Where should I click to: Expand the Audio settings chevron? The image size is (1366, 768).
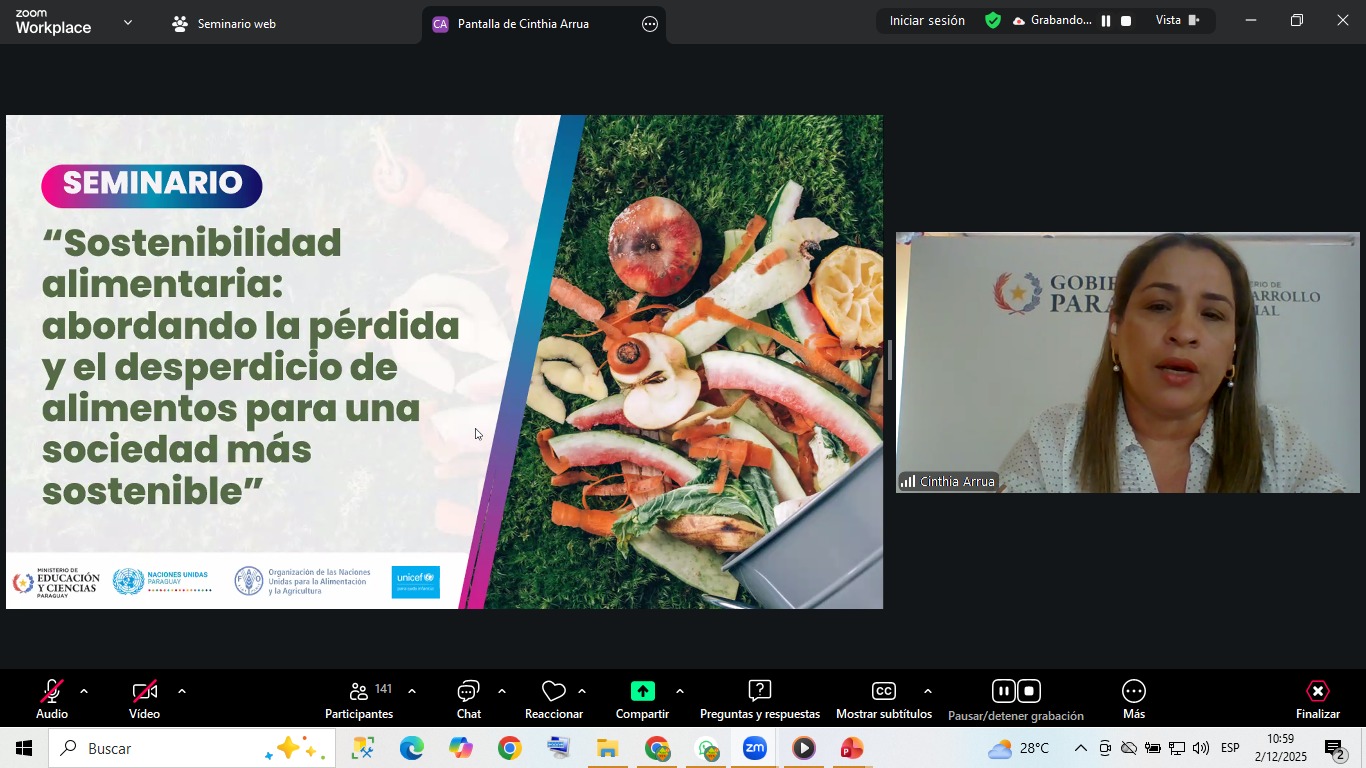(83, 690)
